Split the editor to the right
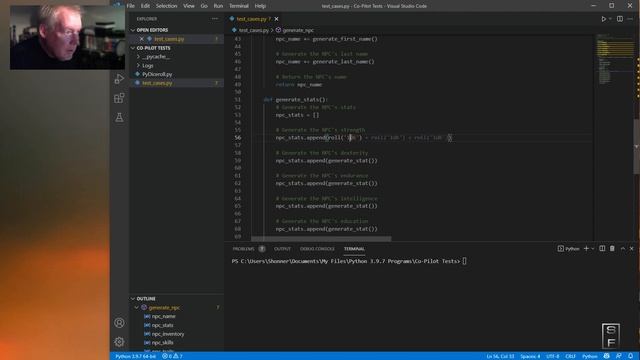Image resolution: width=640 pixels, height=360 pixels. click(x=620, y=19)
